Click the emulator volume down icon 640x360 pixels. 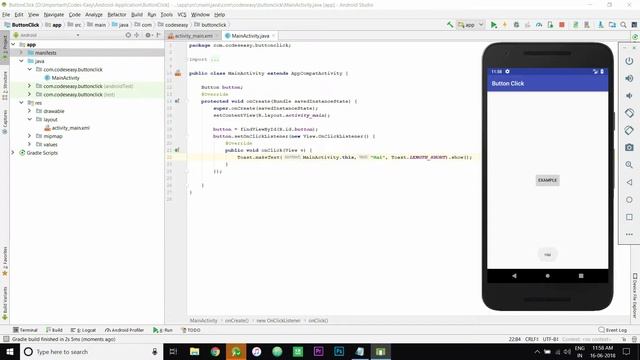coord(629,96)
